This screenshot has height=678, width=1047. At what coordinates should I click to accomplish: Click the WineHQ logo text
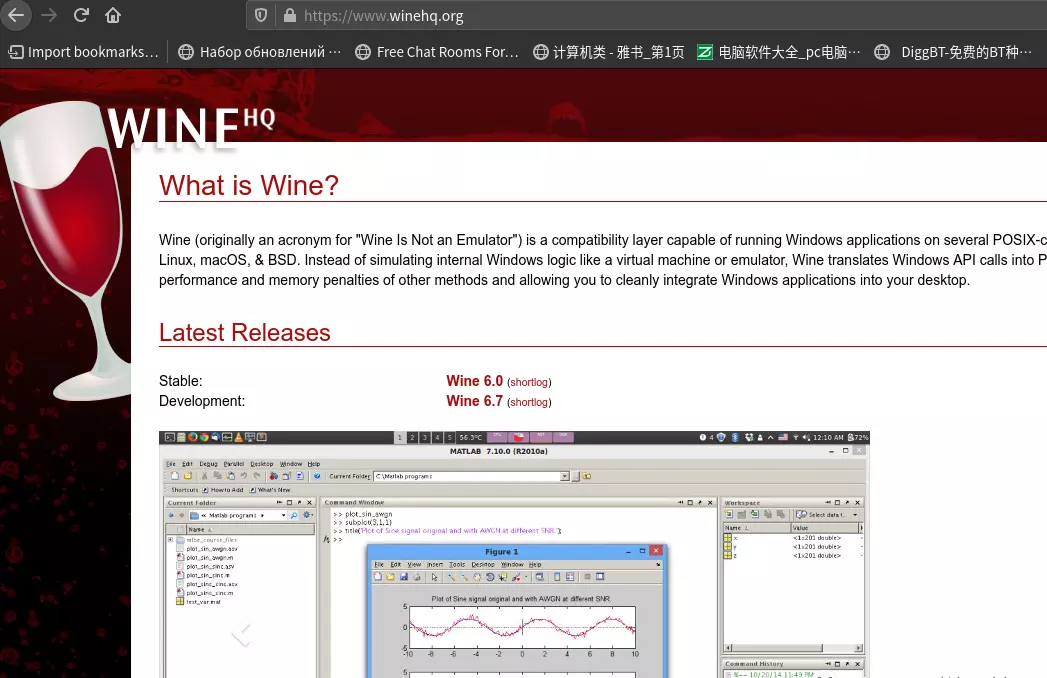(x=190, y=128)
